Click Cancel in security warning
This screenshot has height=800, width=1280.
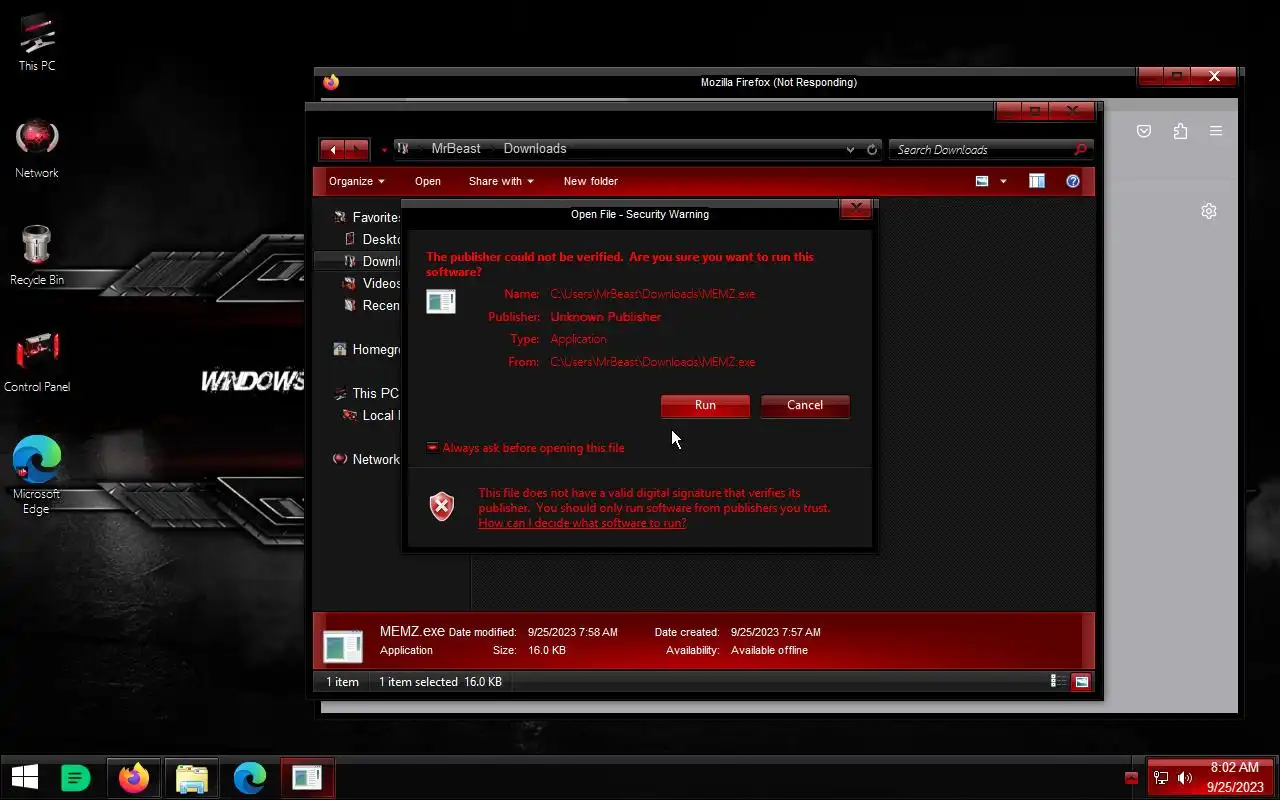[x=805, y=405]
